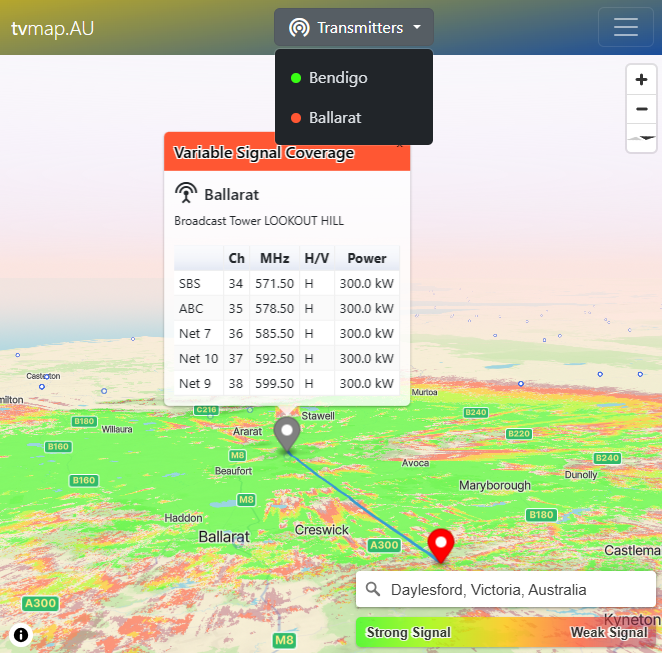This screenshot has width=662, height=653.
Task: Click the B220 road shield
Action: (519, 434)
